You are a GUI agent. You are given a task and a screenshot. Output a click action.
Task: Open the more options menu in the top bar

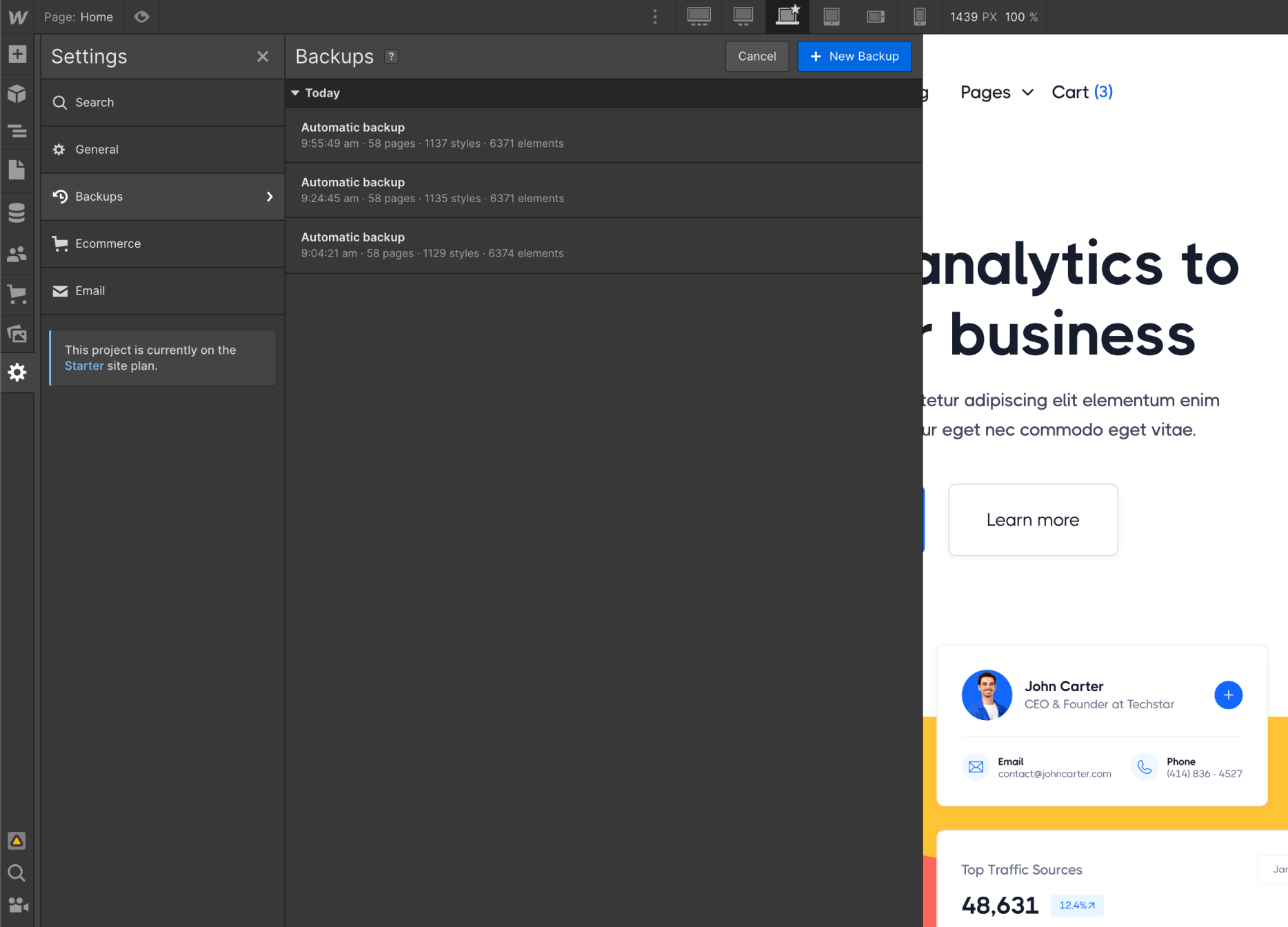(x=654, y=17)
